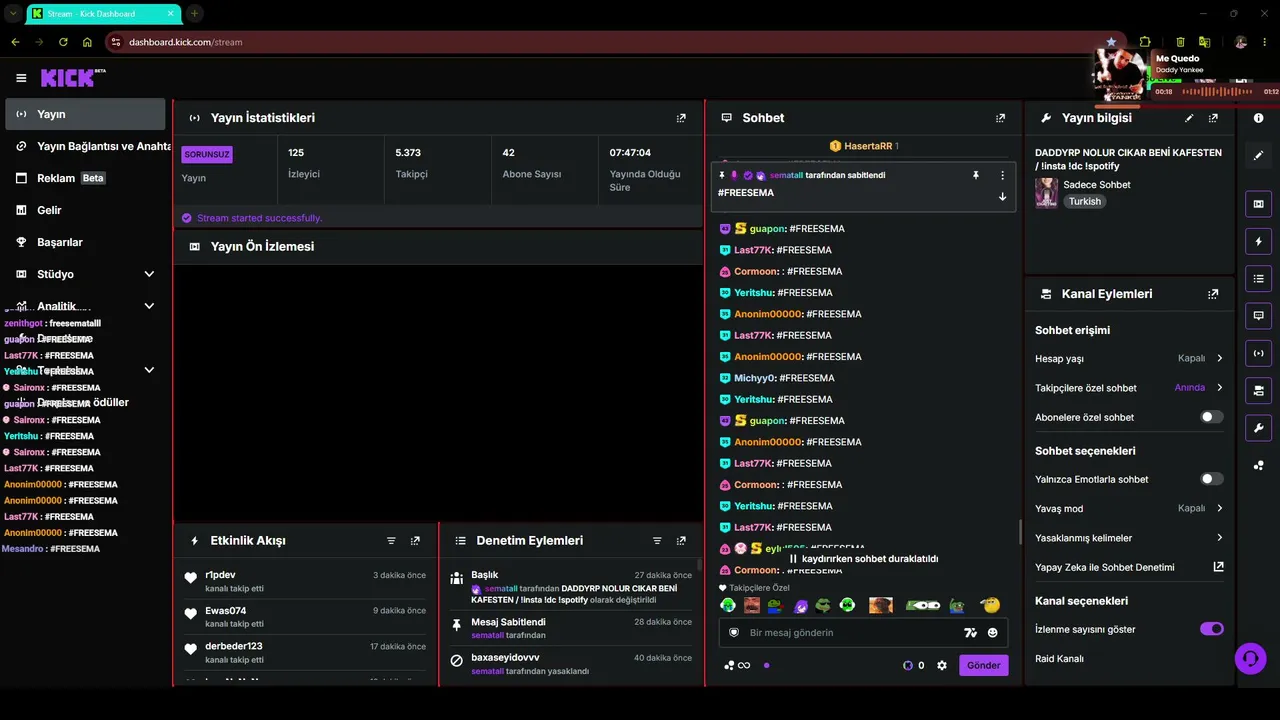
Task: Open the list icon in right sidebar
Action: tap(1258, 278)
